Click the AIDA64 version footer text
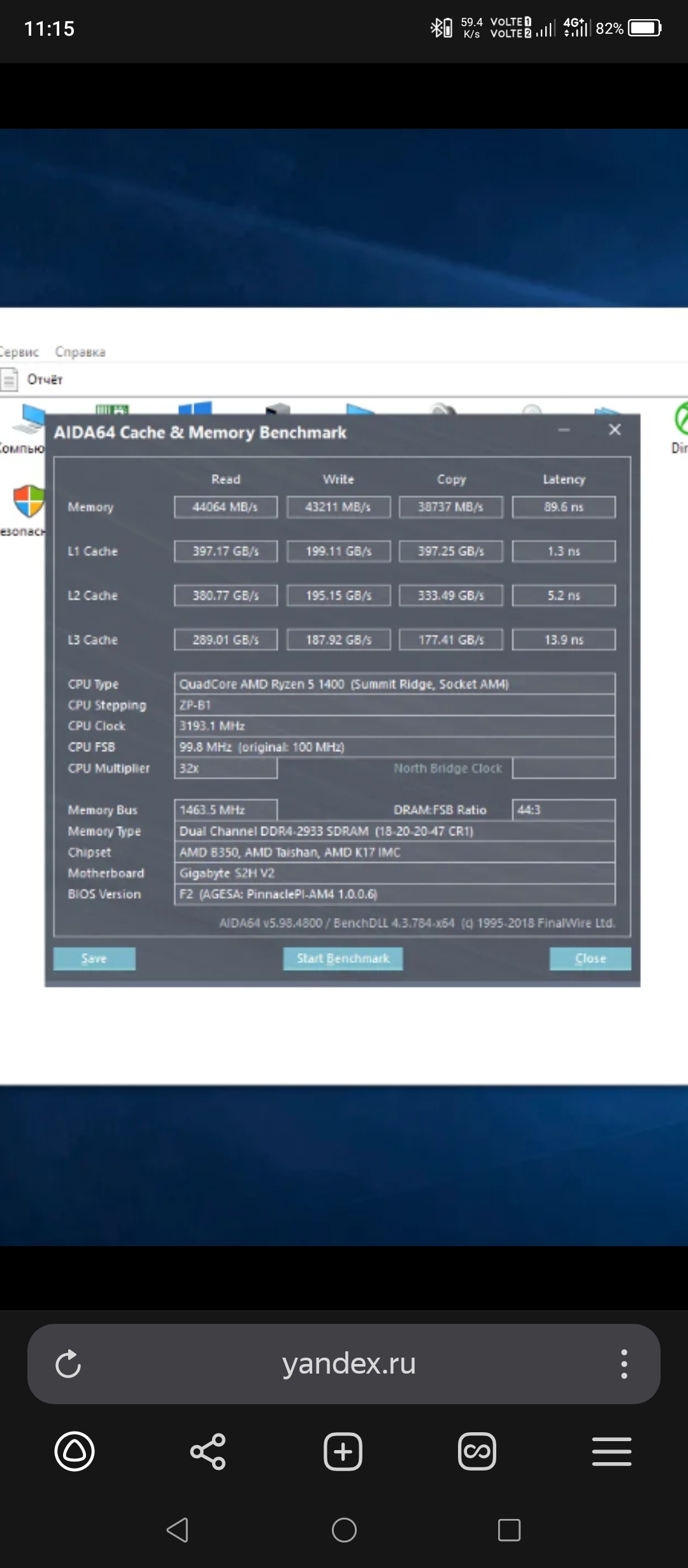The image size is (688, 1568). [x=417, y=923]
